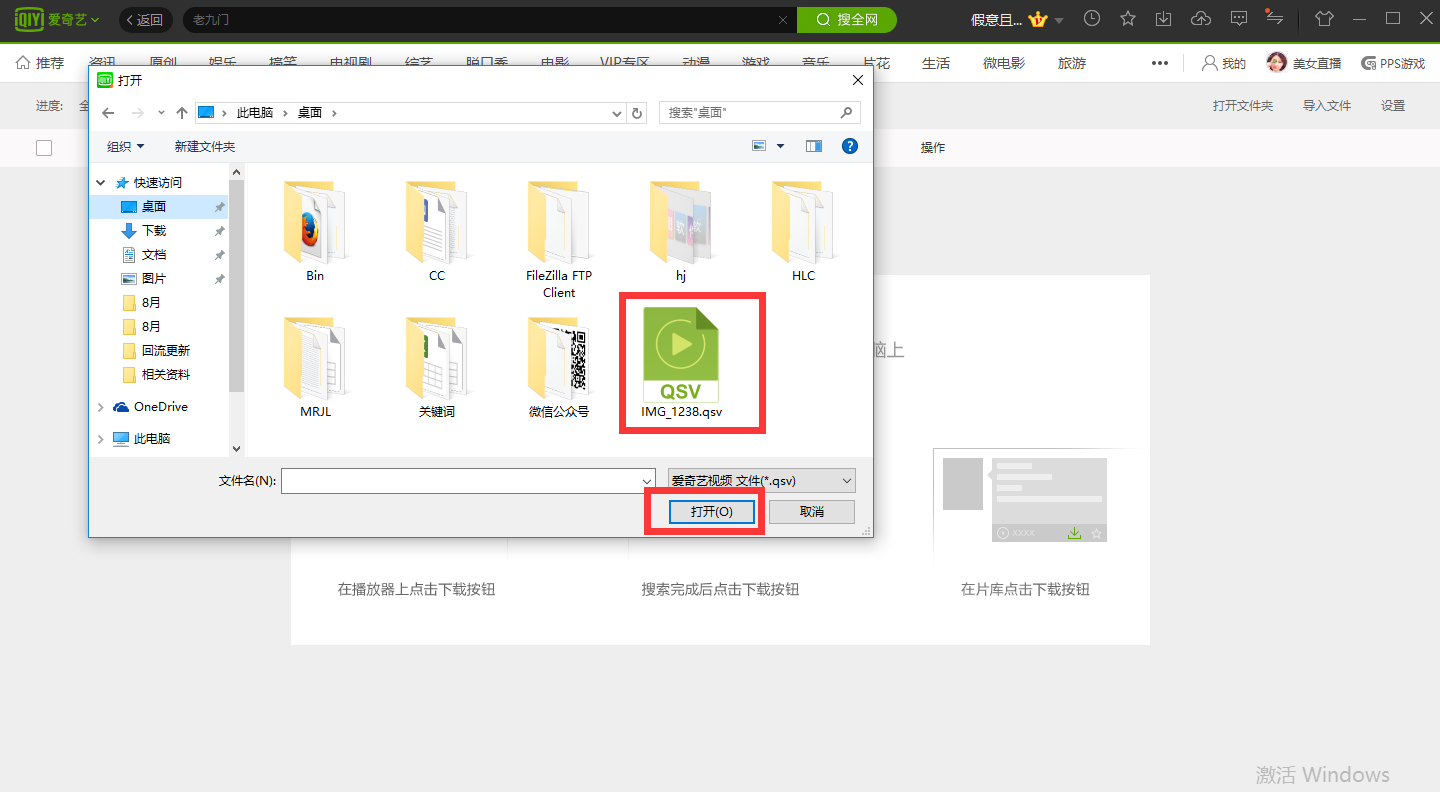This screenshot has height=792, width=1440.
Task: Open the 组织 dropdown menu
Action: click(126, 146)
